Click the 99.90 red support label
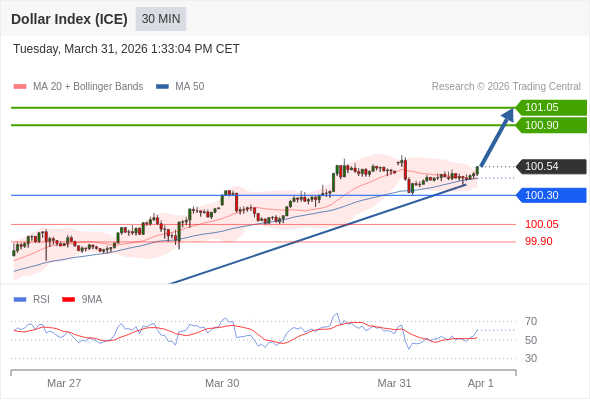This screenshot has height=400, width=590. (538, 241)
